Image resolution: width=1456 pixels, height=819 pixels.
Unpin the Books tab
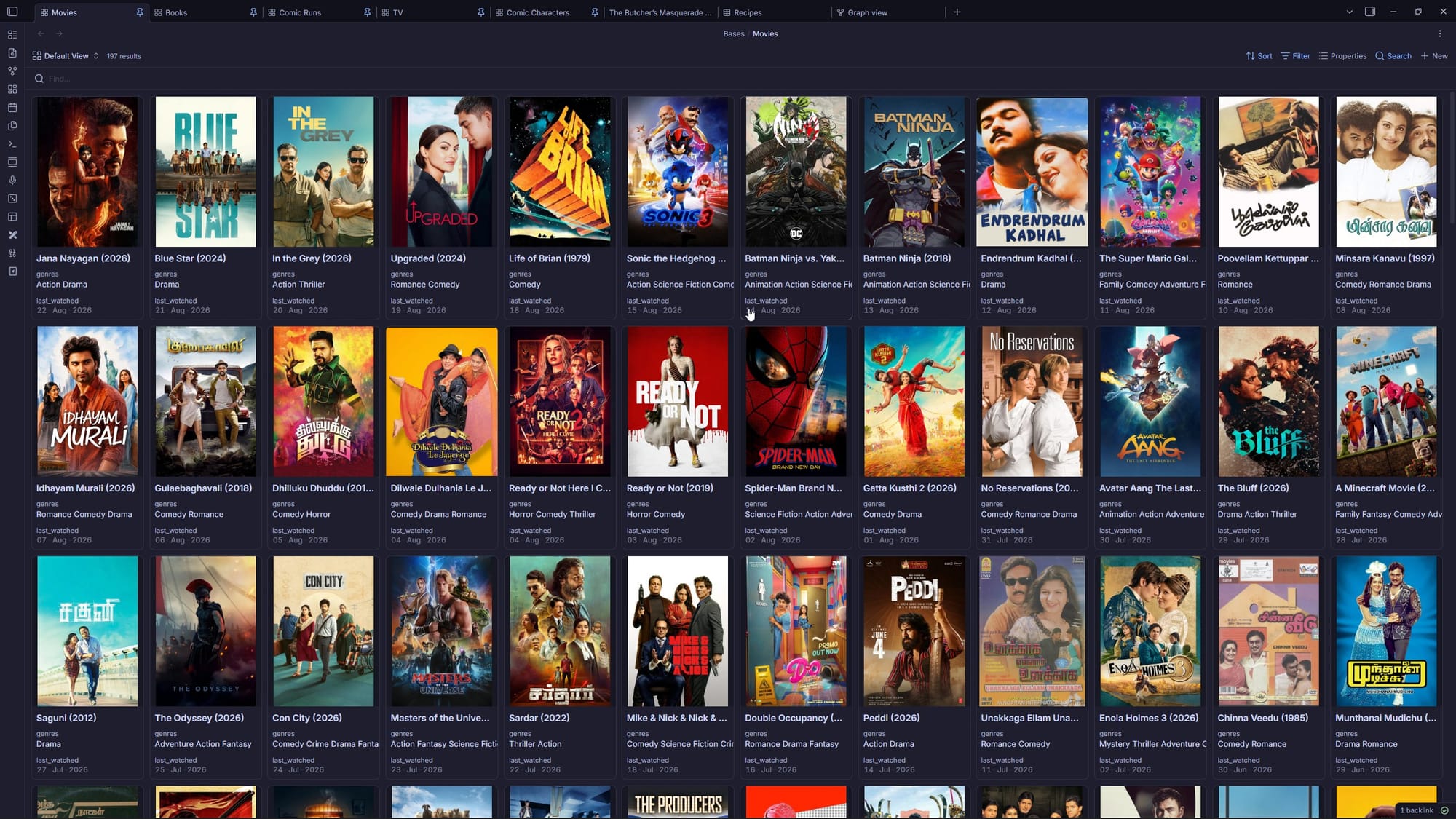(253, 12)
